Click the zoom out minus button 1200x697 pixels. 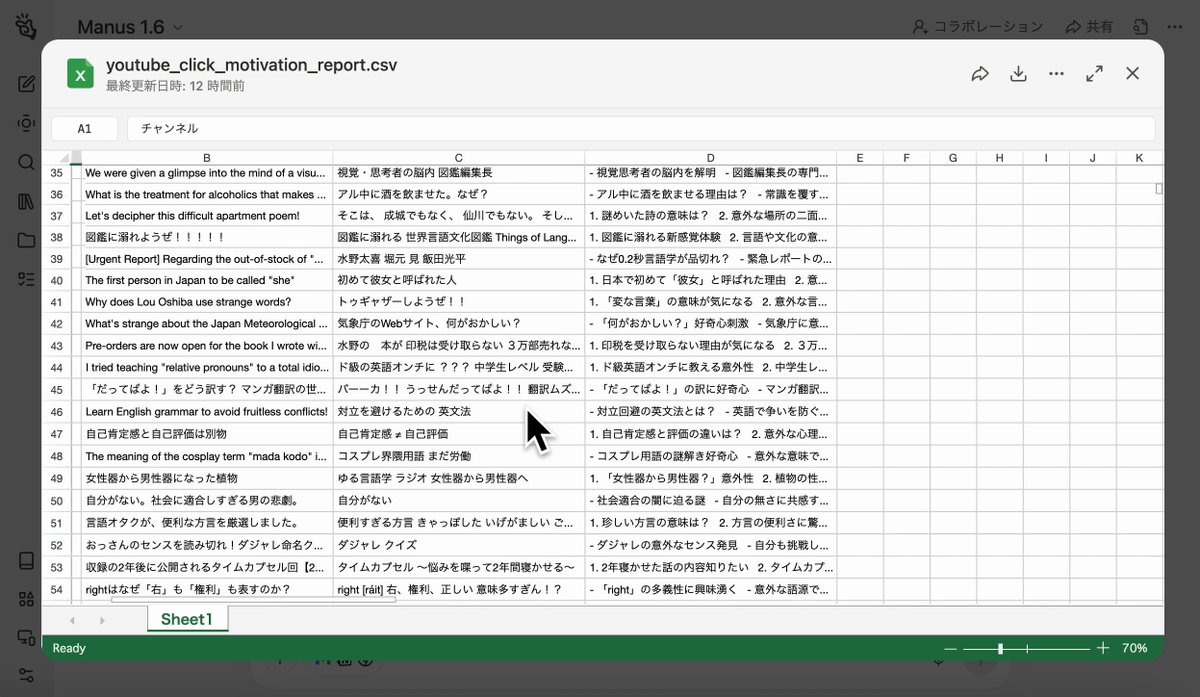[x=950, y=648]
